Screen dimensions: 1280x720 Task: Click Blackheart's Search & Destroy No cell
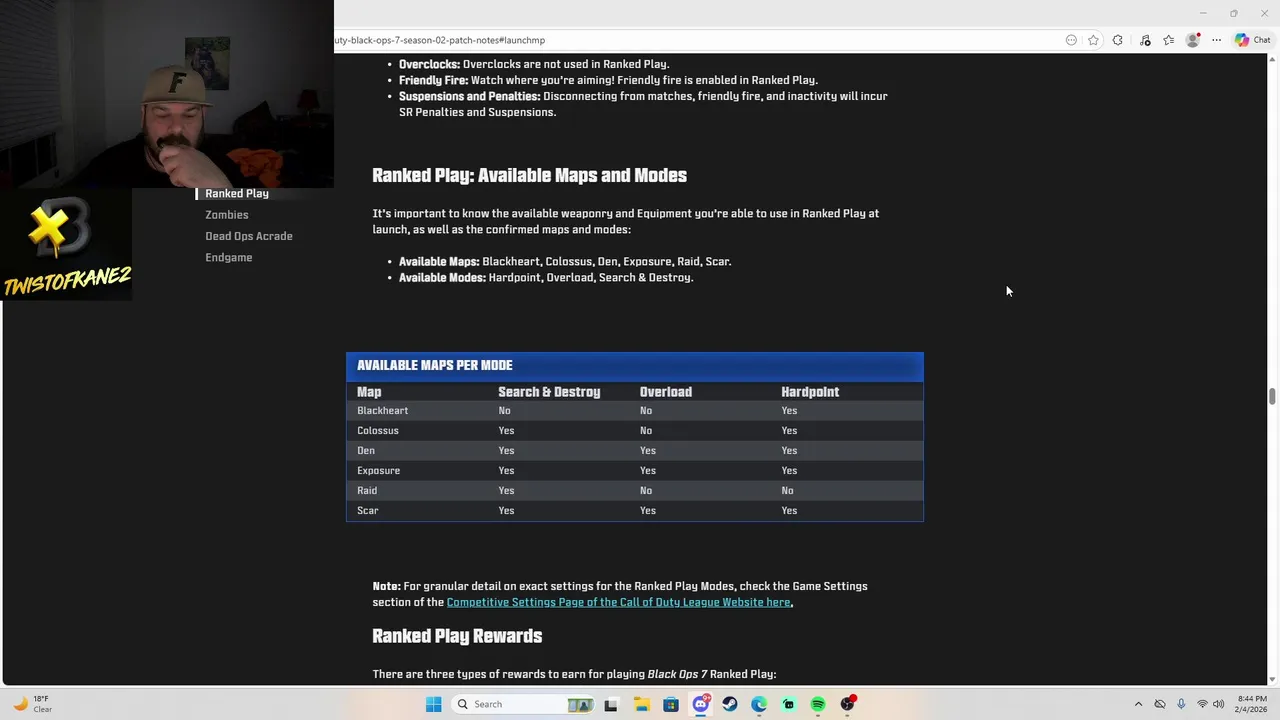(x=504, y=411)
